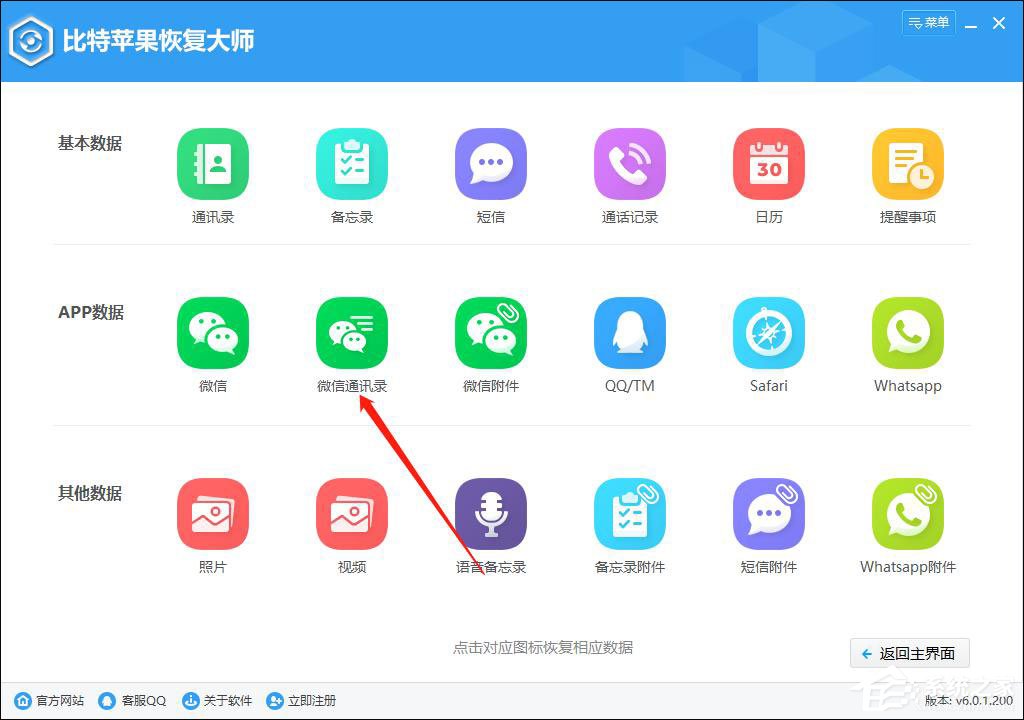Click the 返回主界面 back button
The image size is (1024, 720).
(908, 653)
